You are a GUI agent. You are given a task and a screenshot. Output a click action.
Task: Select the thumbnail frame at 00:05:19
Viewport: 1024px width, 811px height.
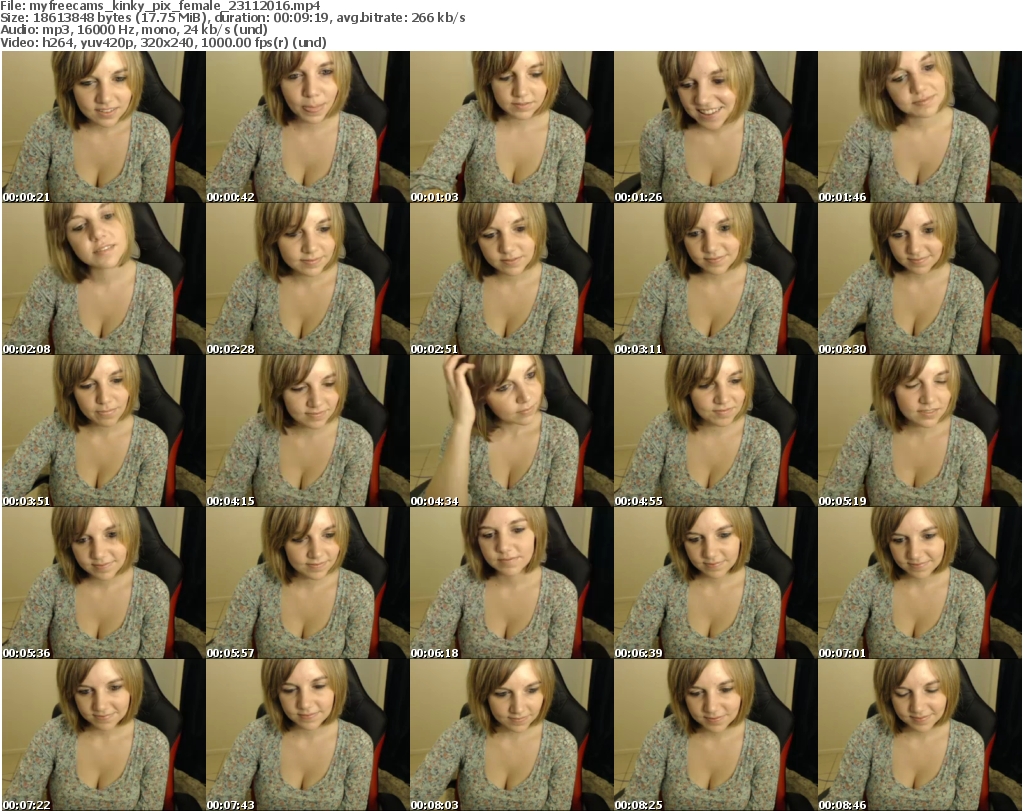[x=920, y=431]
